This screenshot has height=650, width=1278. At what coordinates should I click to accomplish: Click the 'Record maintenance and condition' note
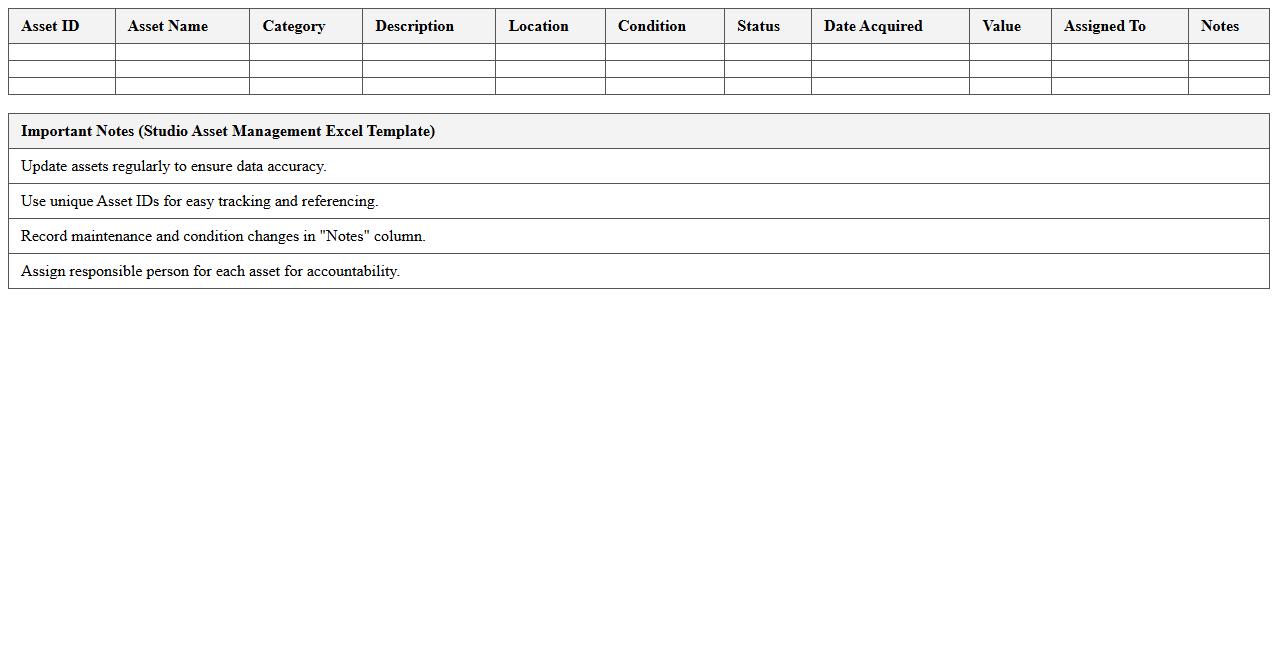[223, 236]
